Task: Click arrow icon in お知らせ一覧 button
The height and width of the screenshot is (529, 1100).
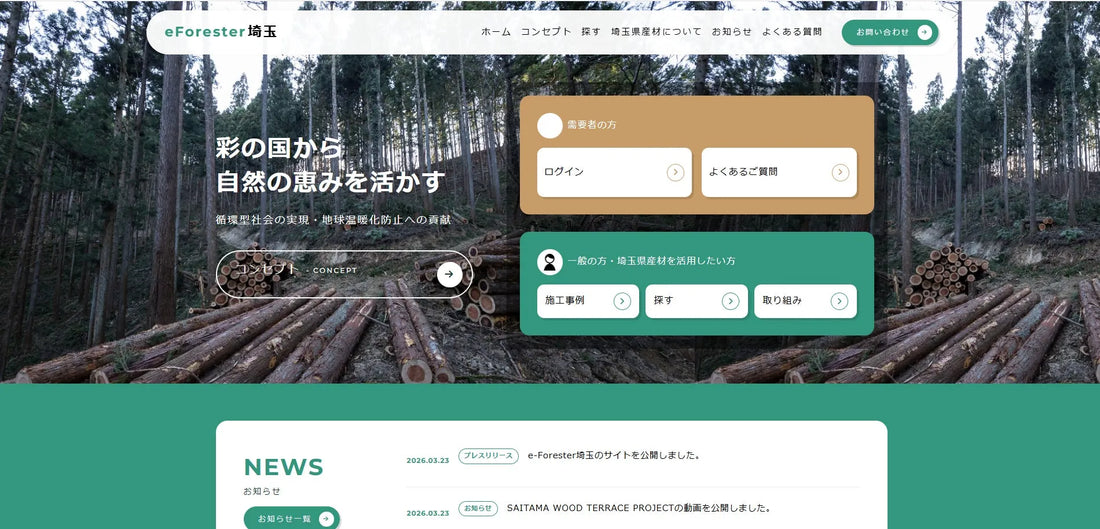Action: pos(326,518)
